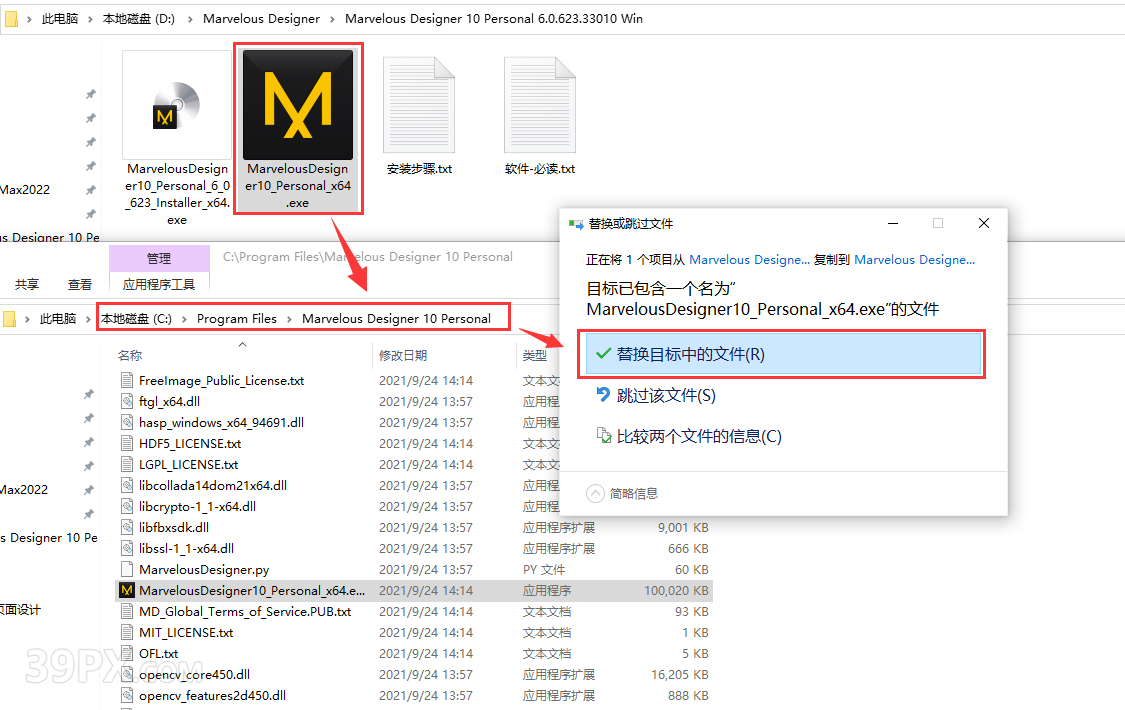
Task: Click the LGPL_LICENSE.txt file icon
Action: [x=127, y=464]
